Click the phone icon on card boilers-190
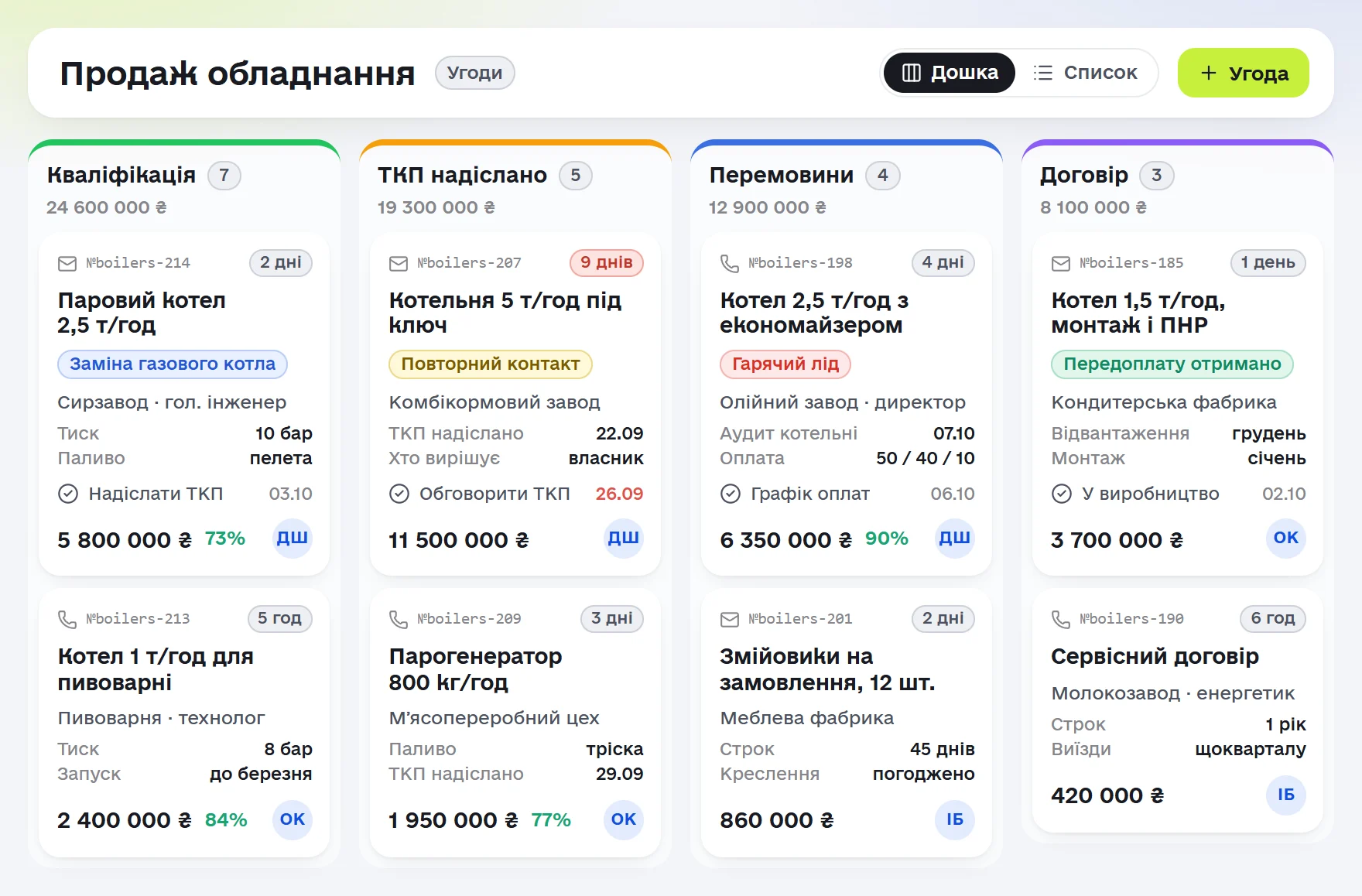Screen dimensions: 1362x896 [x=1061, y=619]
